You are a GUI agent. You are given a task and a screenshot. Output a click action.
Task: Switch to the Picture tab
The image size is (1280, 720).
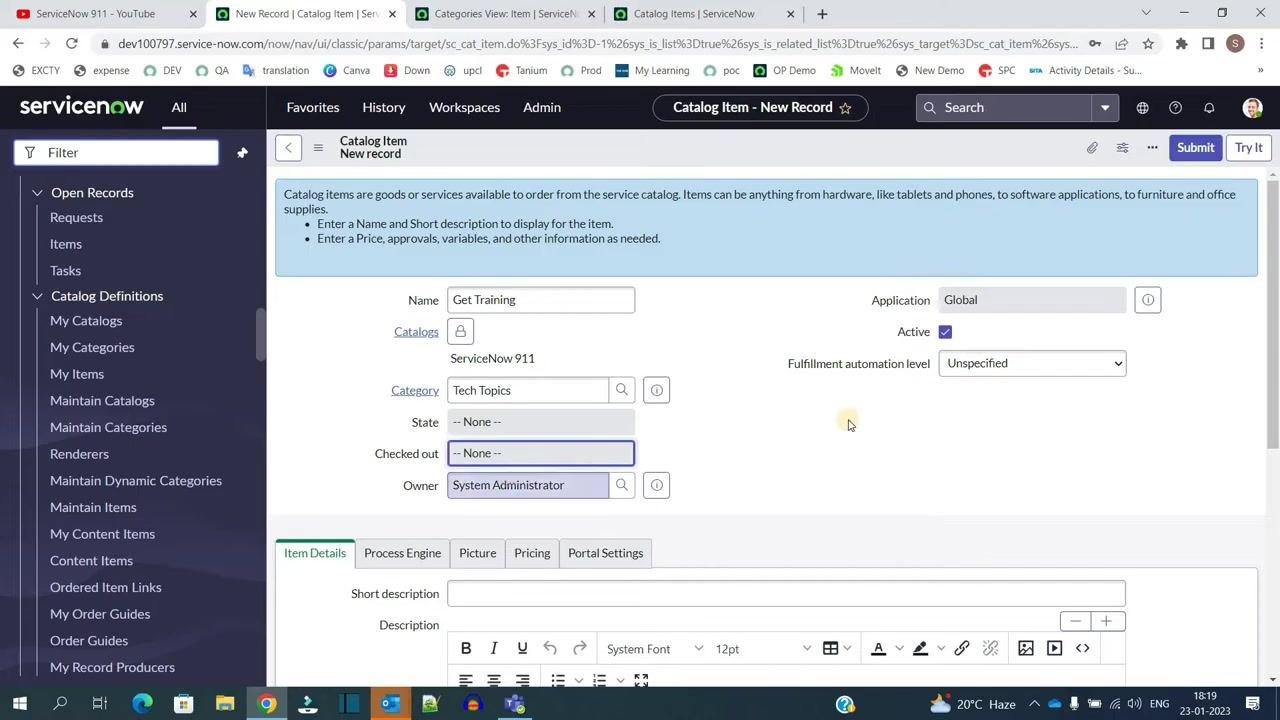pos(477,553)
